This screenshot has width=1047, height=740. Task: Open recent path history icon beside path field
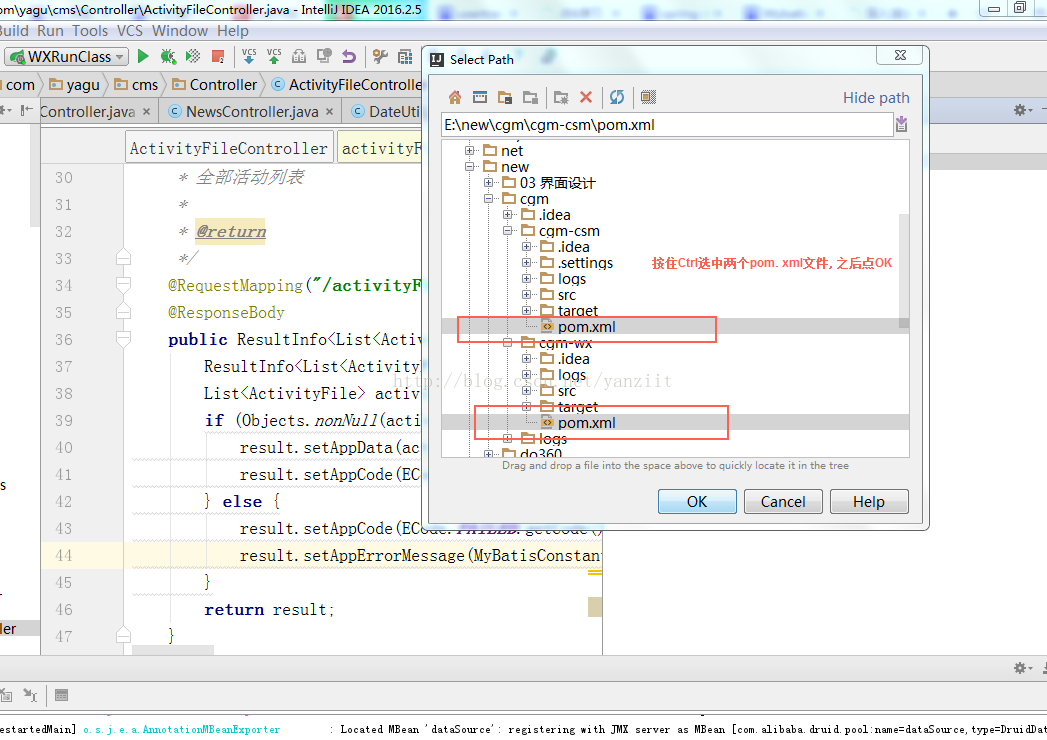901,124
